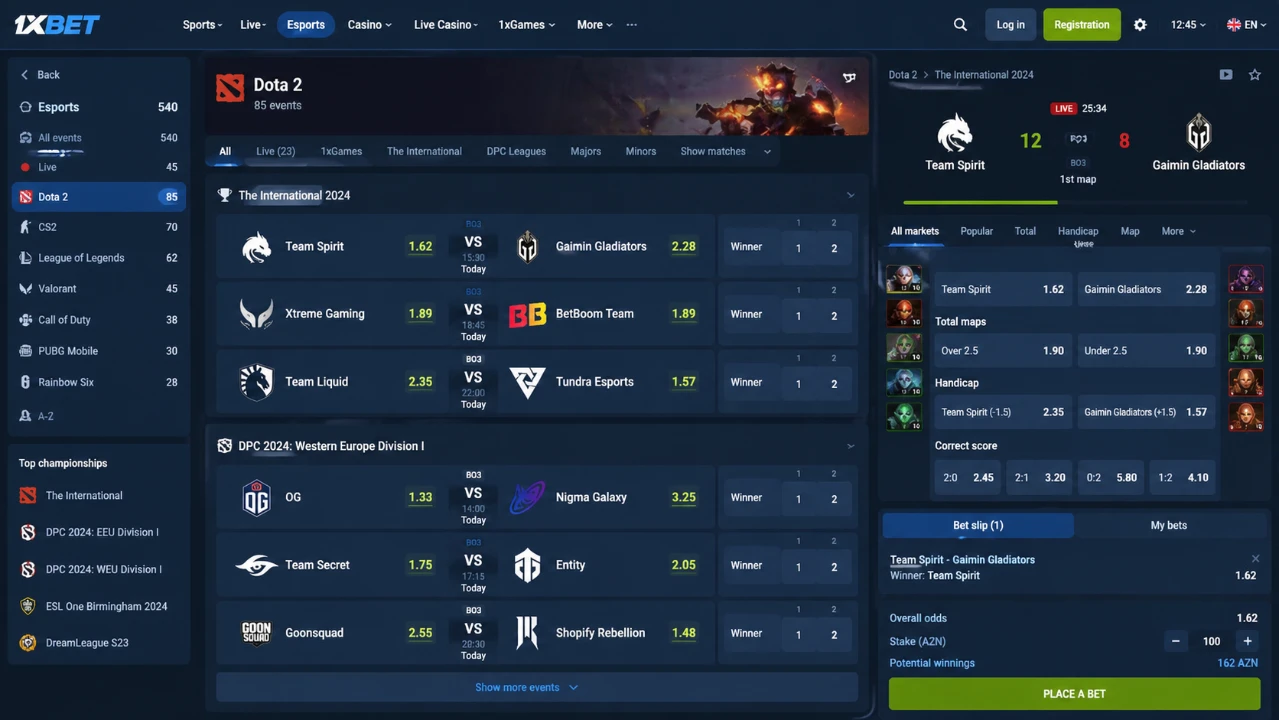
Task: Click the CS2 icon in sidebar
Action: pyautogui.click(x=26, y=227)
